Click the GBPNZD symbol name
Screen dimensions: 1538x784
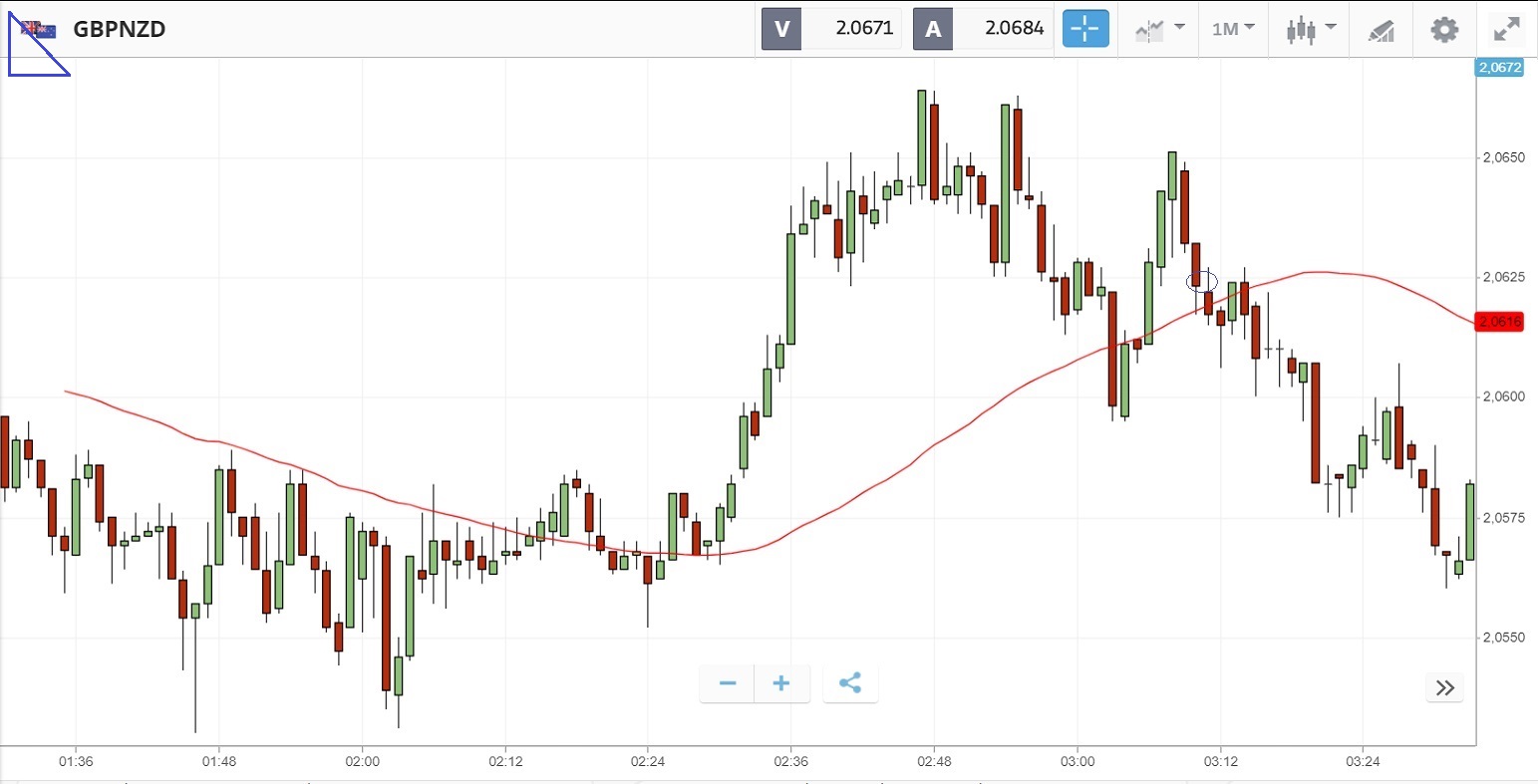click(120, 29)
